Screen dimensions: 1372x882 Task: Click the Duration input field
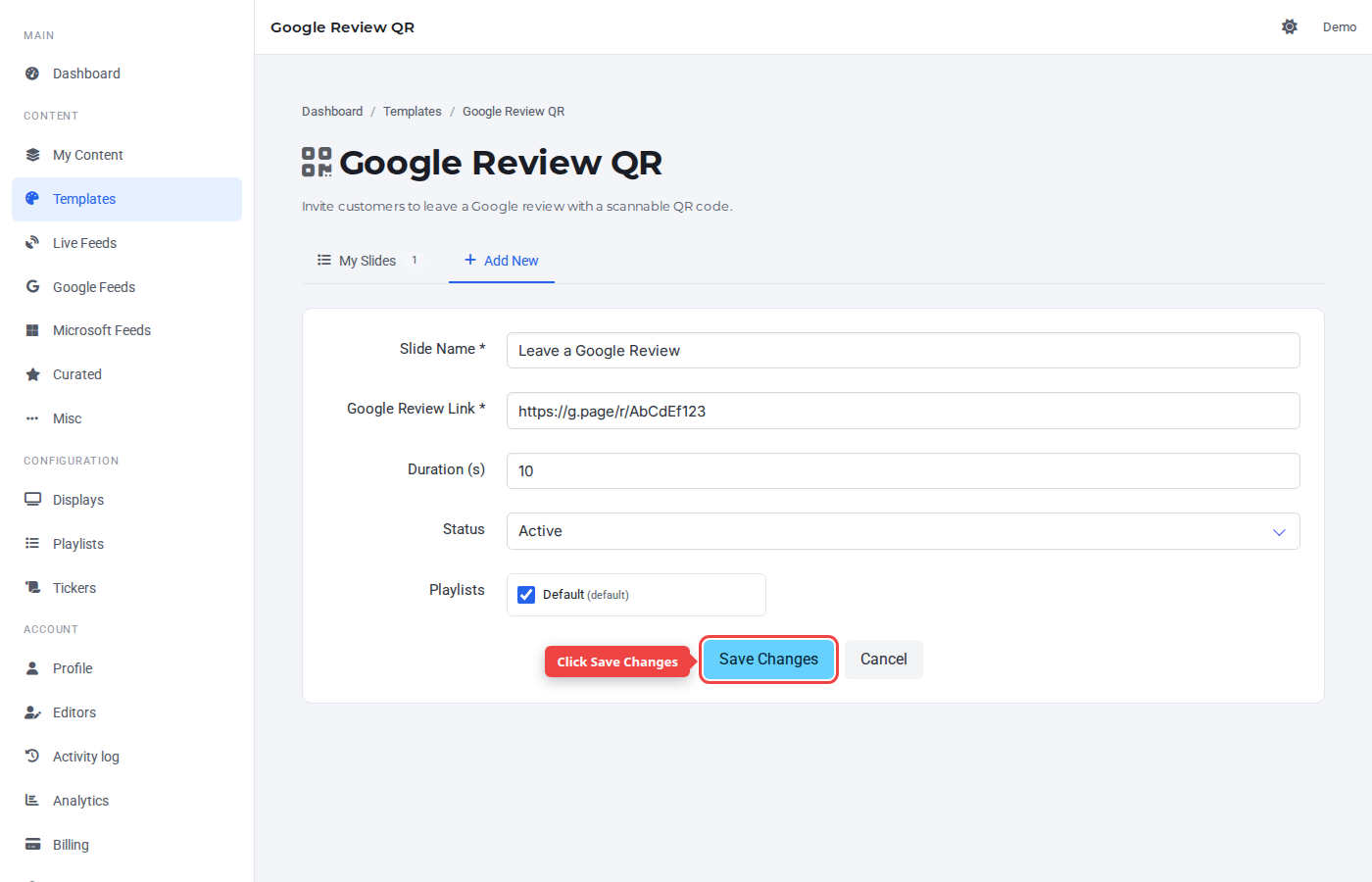[903, 471]
